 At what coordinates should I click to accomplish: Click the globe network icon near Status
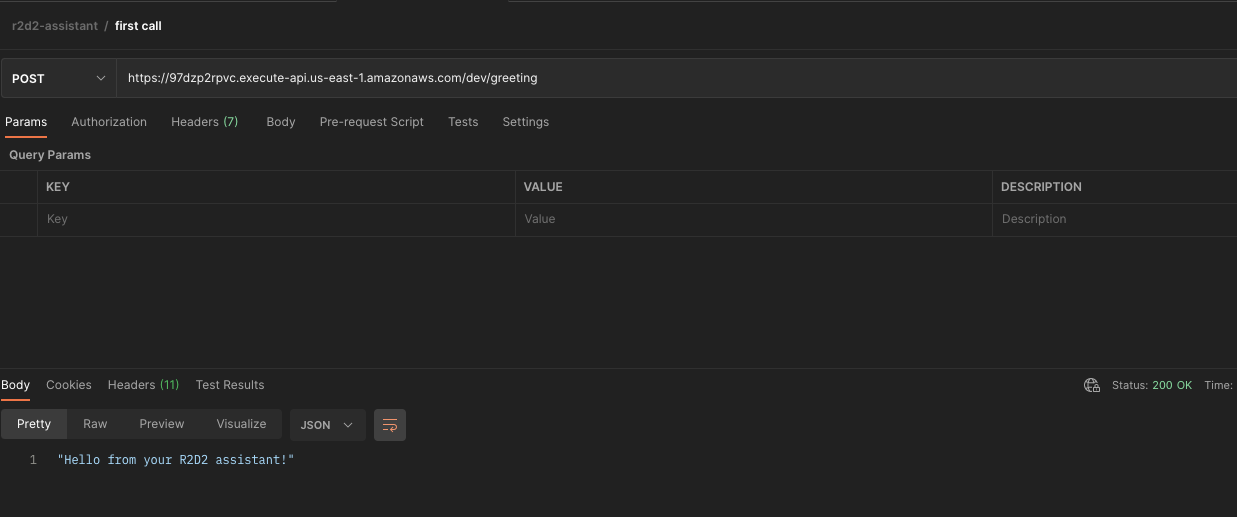[x=1092, y=385]
